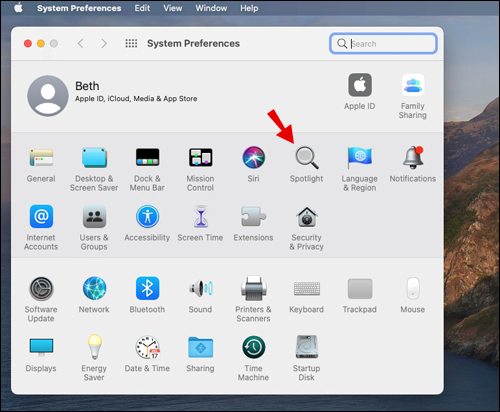Open Users & Groups settings
This screenshot has width=500, height=412.
tap(94, 216)
